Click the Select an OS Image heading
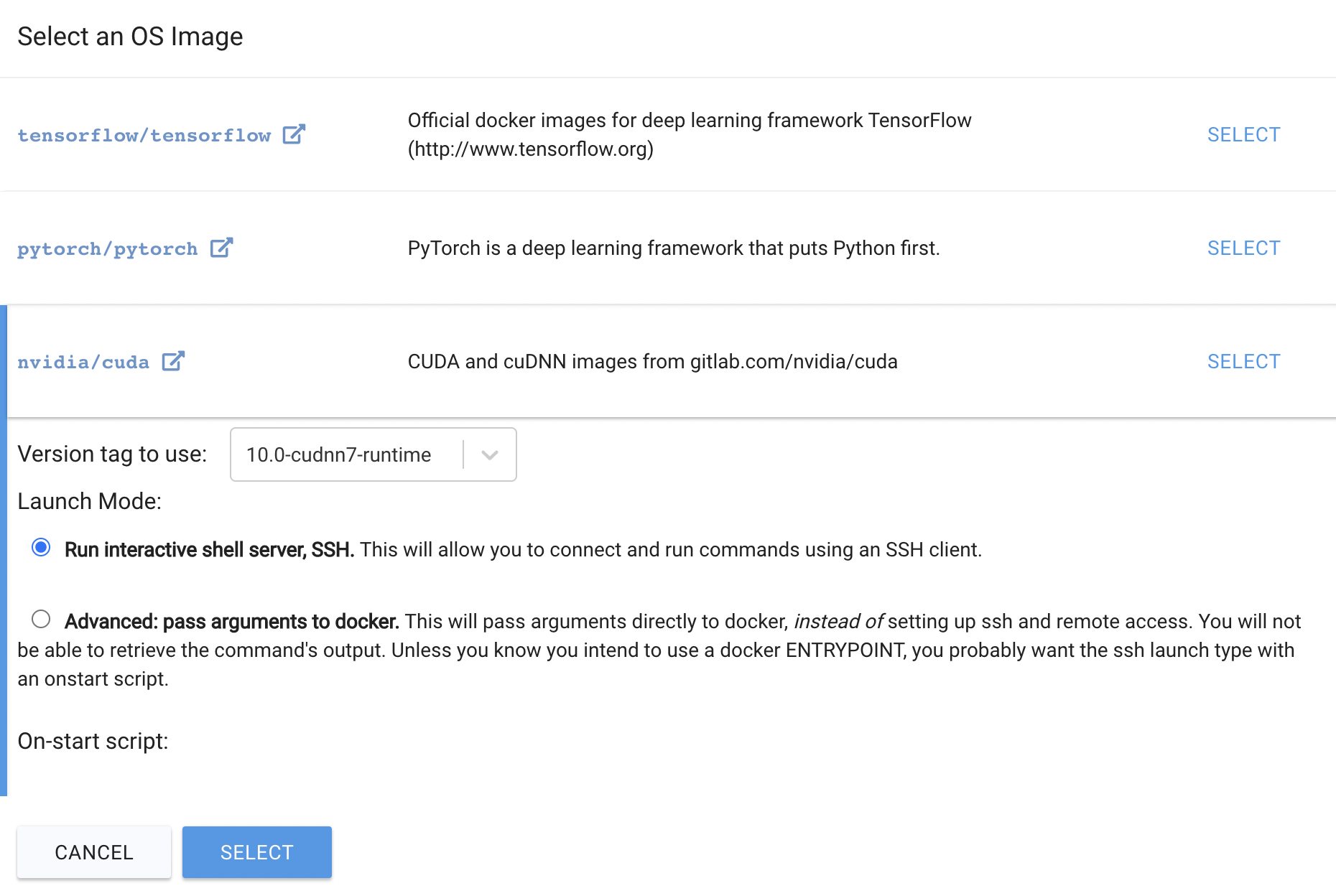The width and height of the screenshot is (1336, 896). pos(130,37)
